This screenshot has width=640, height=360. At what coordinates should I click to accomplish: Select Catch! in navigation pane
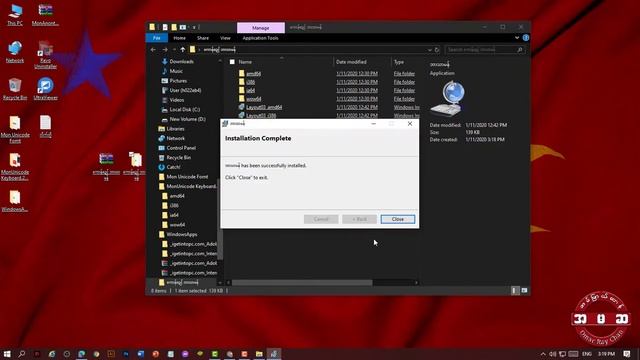[x=173, y=167]
